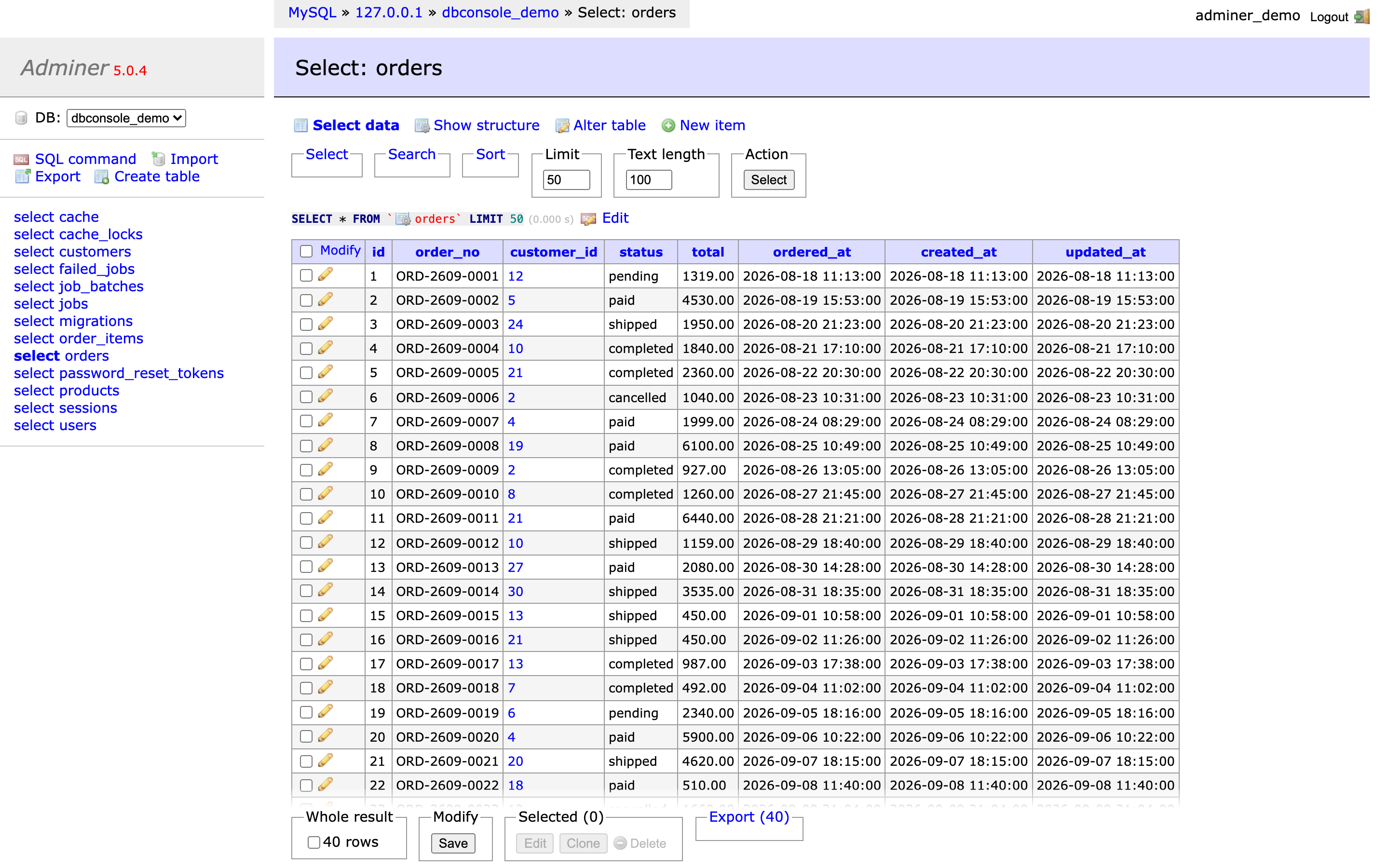Click the Export icon in sidebar
Image resolution: width=1389 pixels, height=868 pixels.
click(22, 176)
